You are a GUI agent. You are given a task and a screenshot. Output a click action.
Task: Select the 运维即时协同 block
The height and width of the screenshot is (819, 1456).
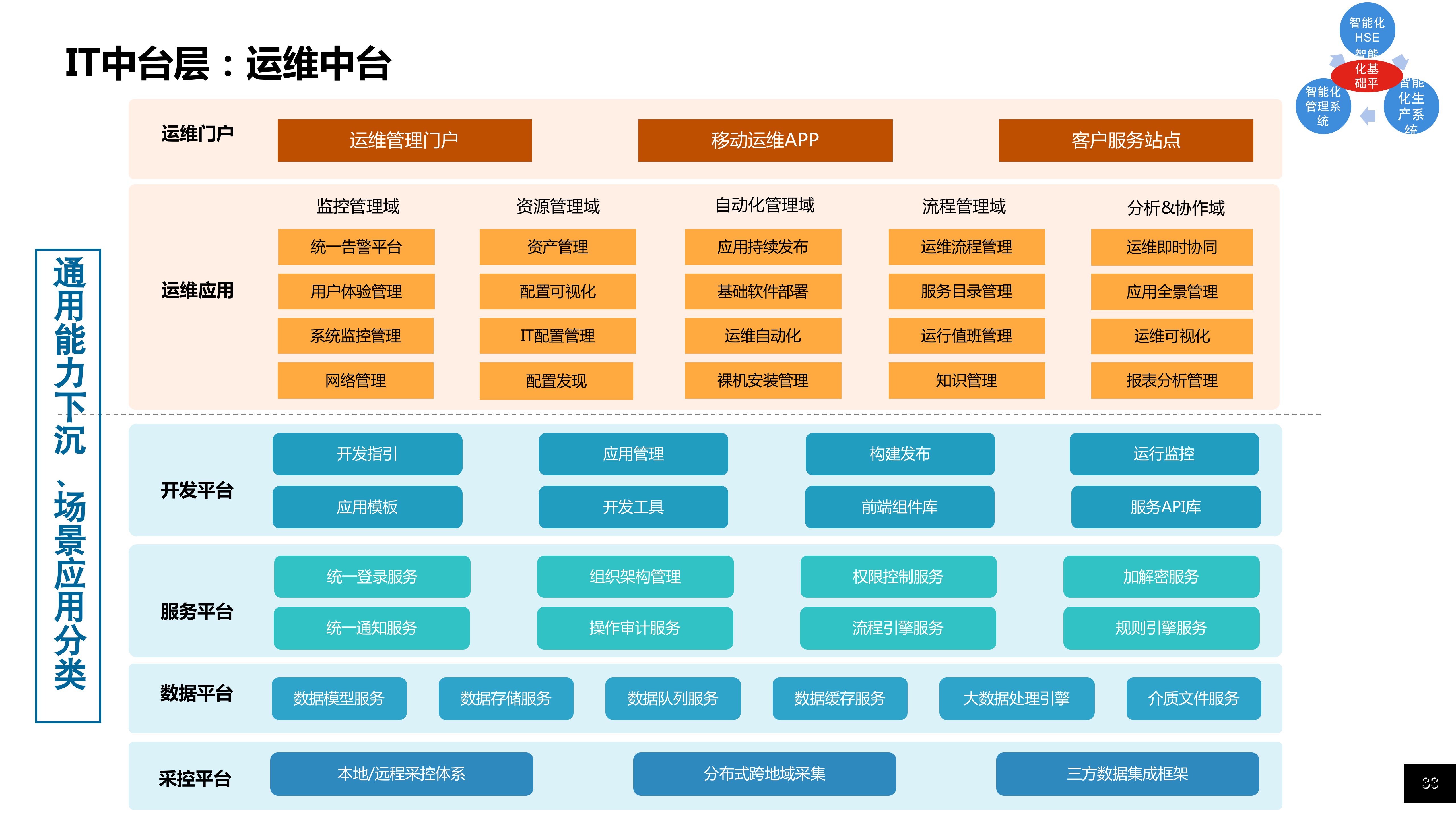coord(1172,247)
